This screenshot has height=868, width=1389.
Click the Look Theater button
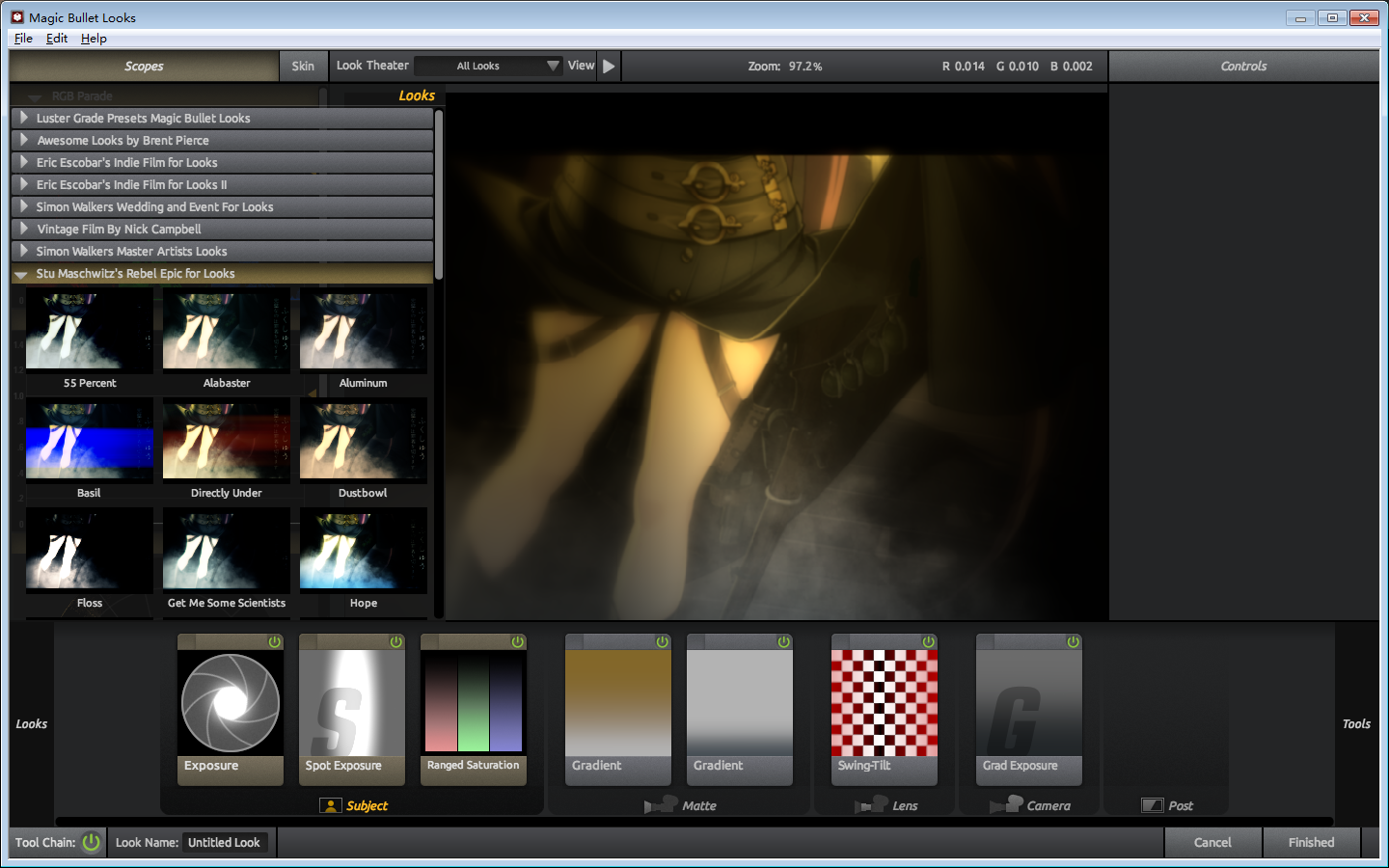click(372, 66)
